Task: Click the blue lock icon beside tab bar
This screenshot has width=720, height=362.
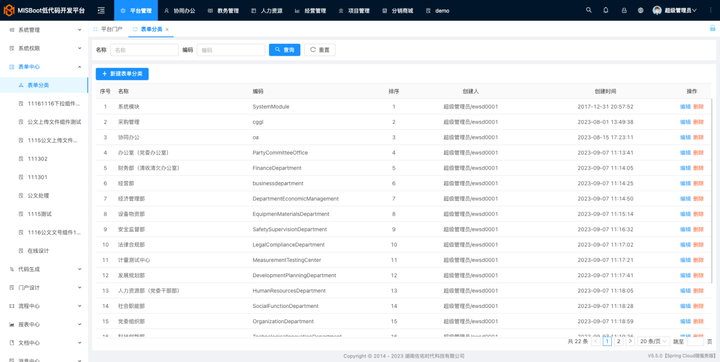Action: click(x=713, y=28)
